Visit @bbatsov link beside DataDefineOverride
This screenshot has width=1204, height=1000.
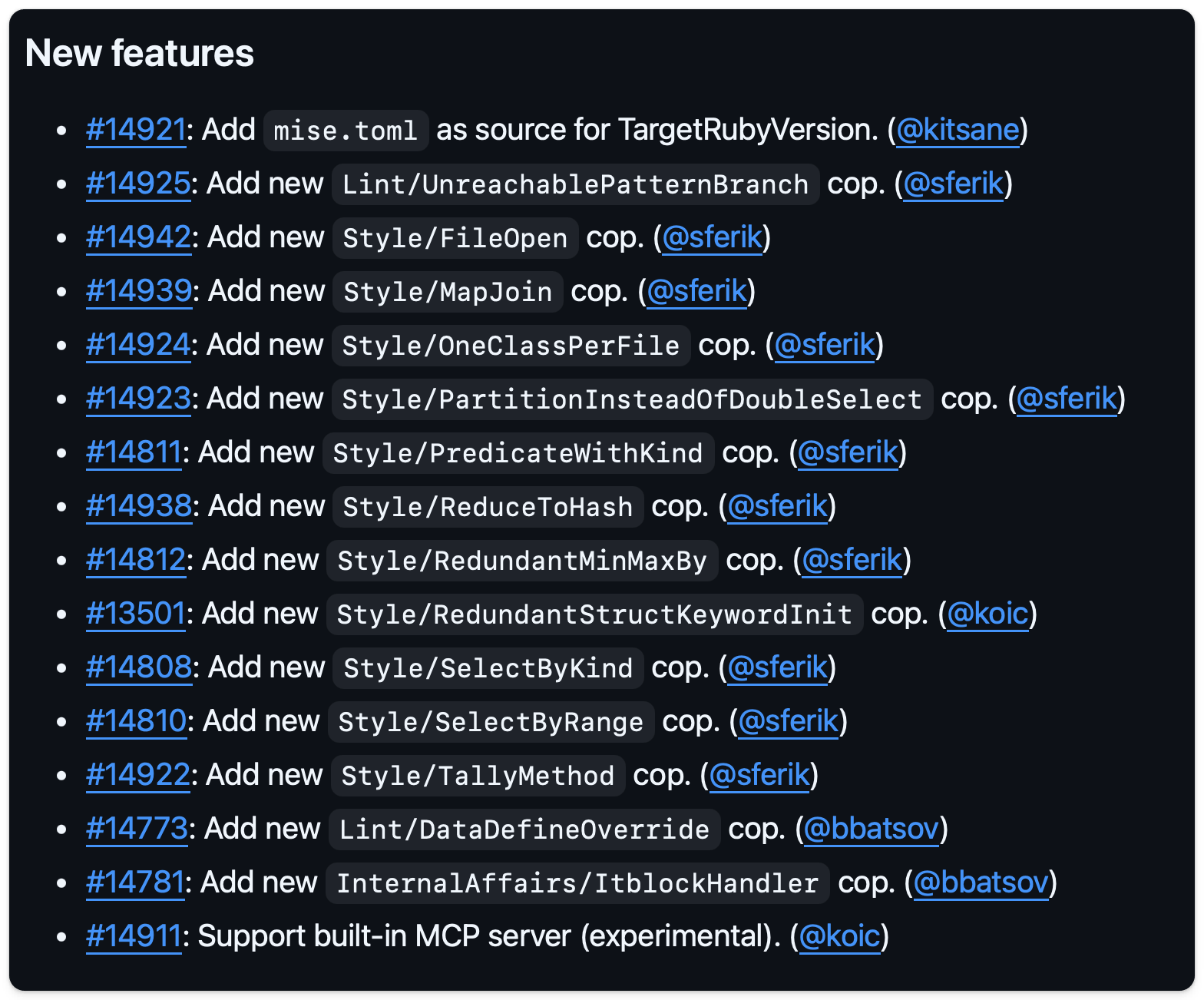pos(872,829)
